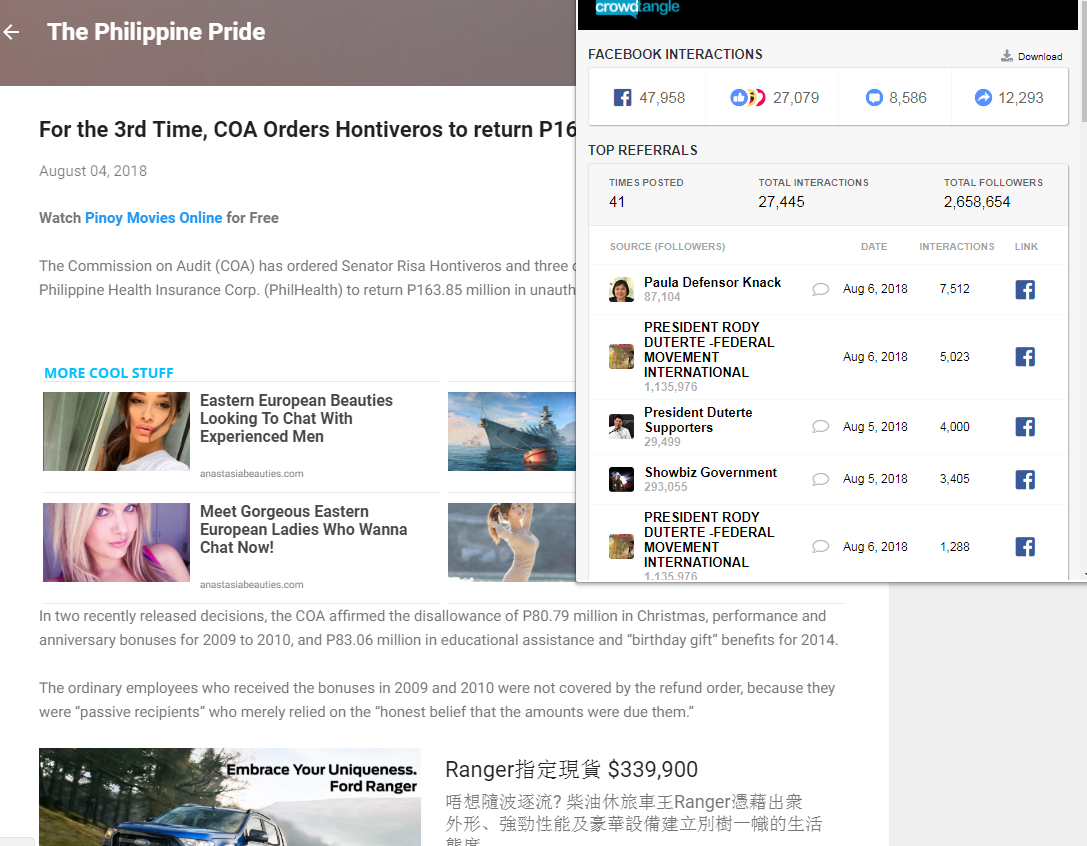Open avatar of the Federal Movement page with 1,288 interactions
This screenshot has height=846, width=1087.
[621, 546]
